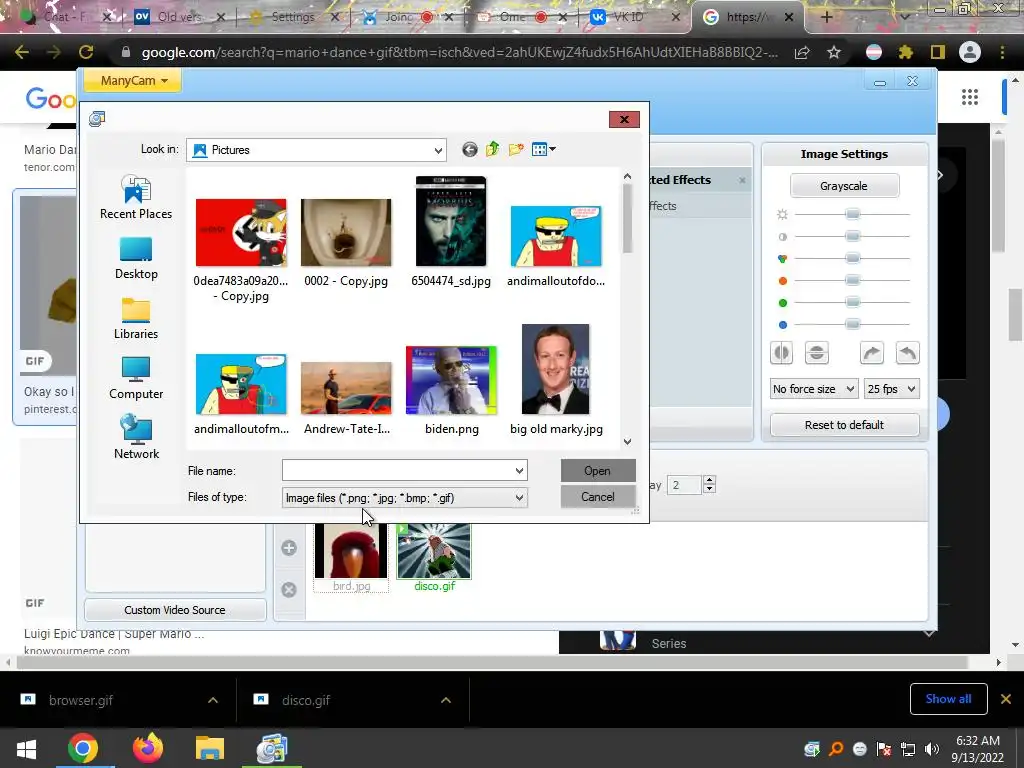Viewport: 1024px width, 768px height.
Task: Click the remove item X icon in playlist
Action: tap(289, 590)
